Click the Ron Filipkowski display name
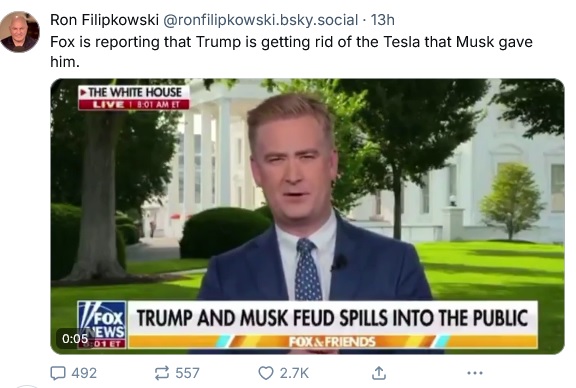The height and width of the screenshot is (388, 576). click(104, 20)
